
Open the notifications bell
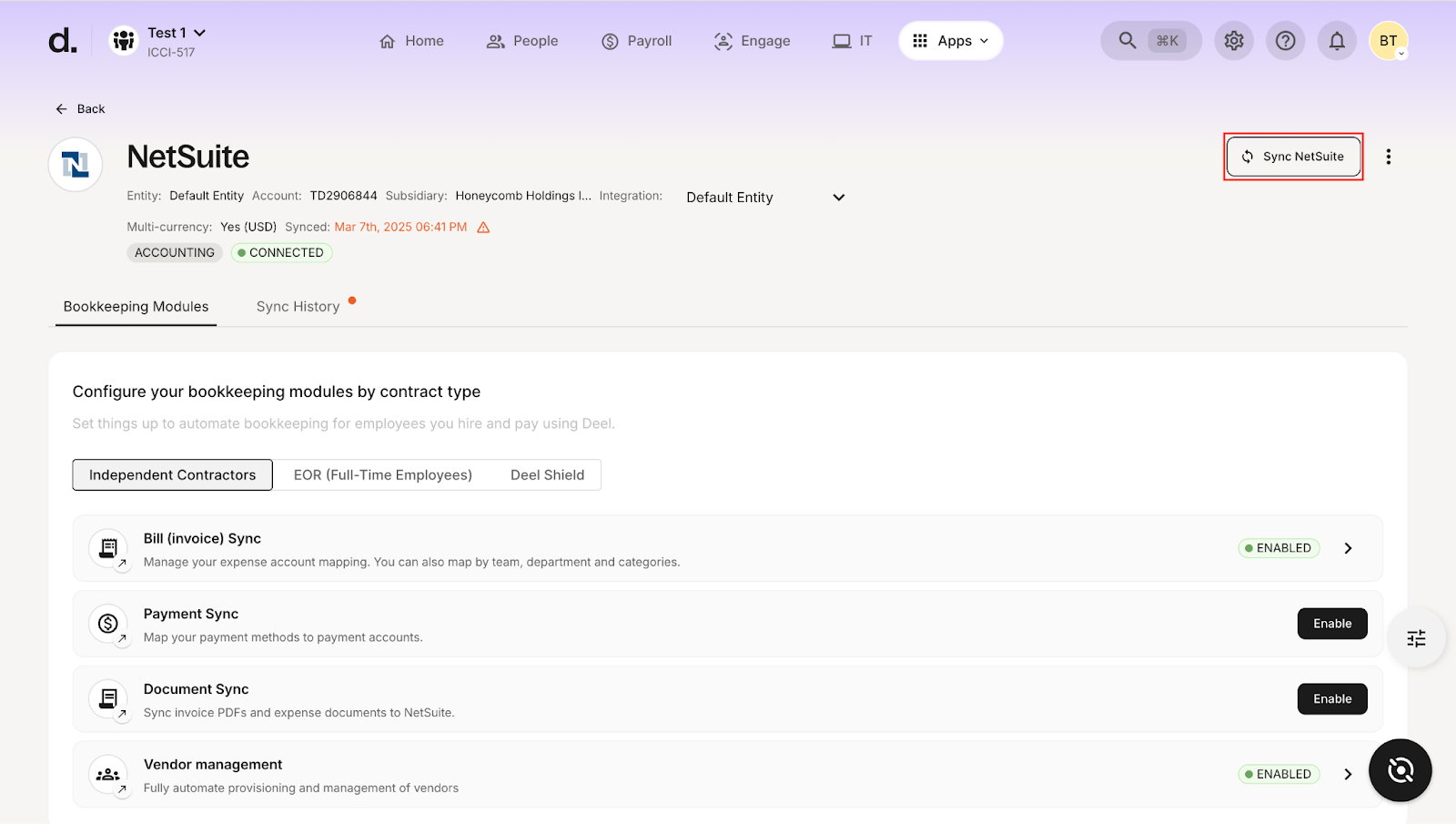pyautogui.click(x=1337, y=41)
